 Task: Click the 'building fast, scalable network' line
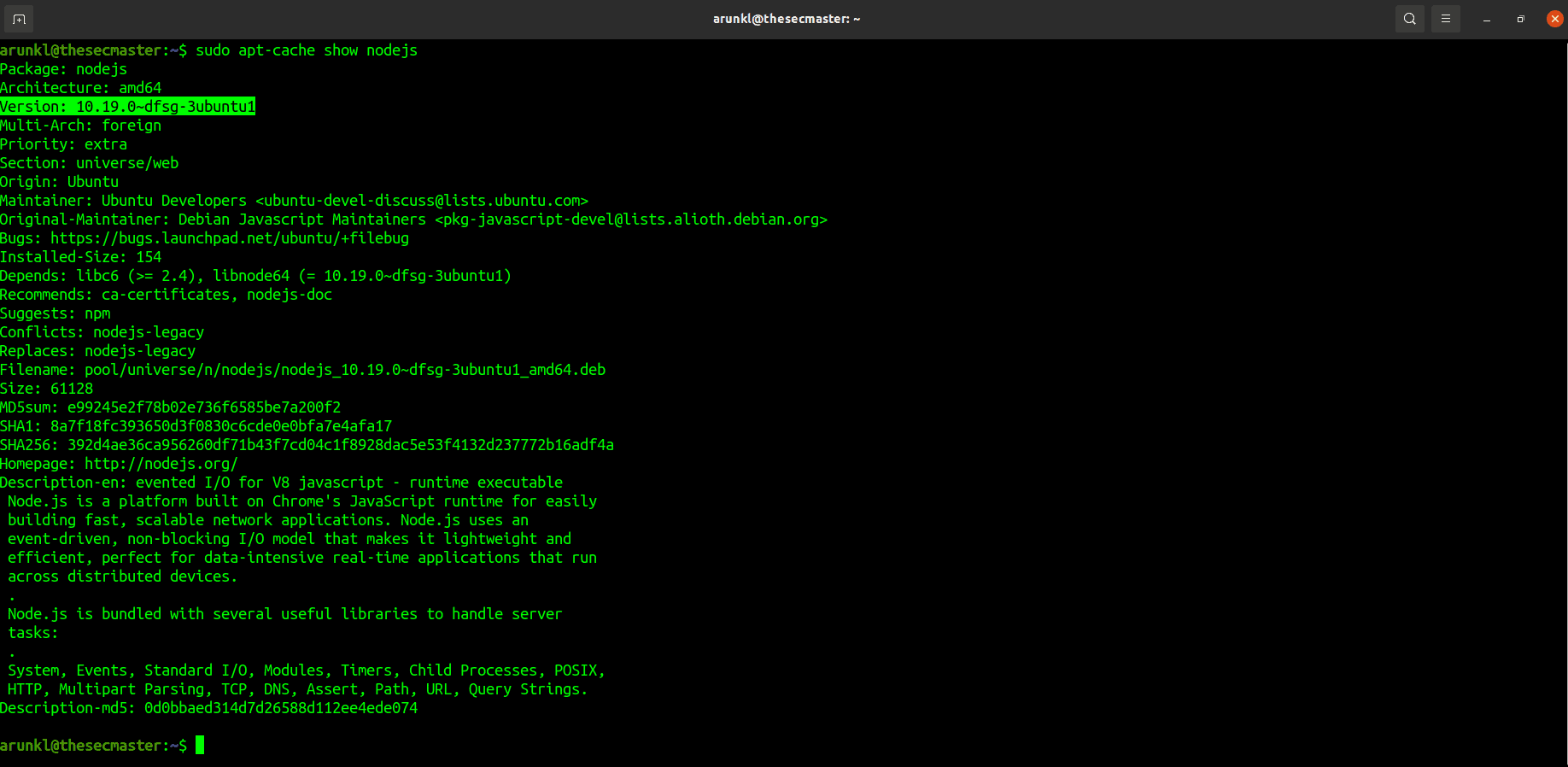tap(268, 520)
